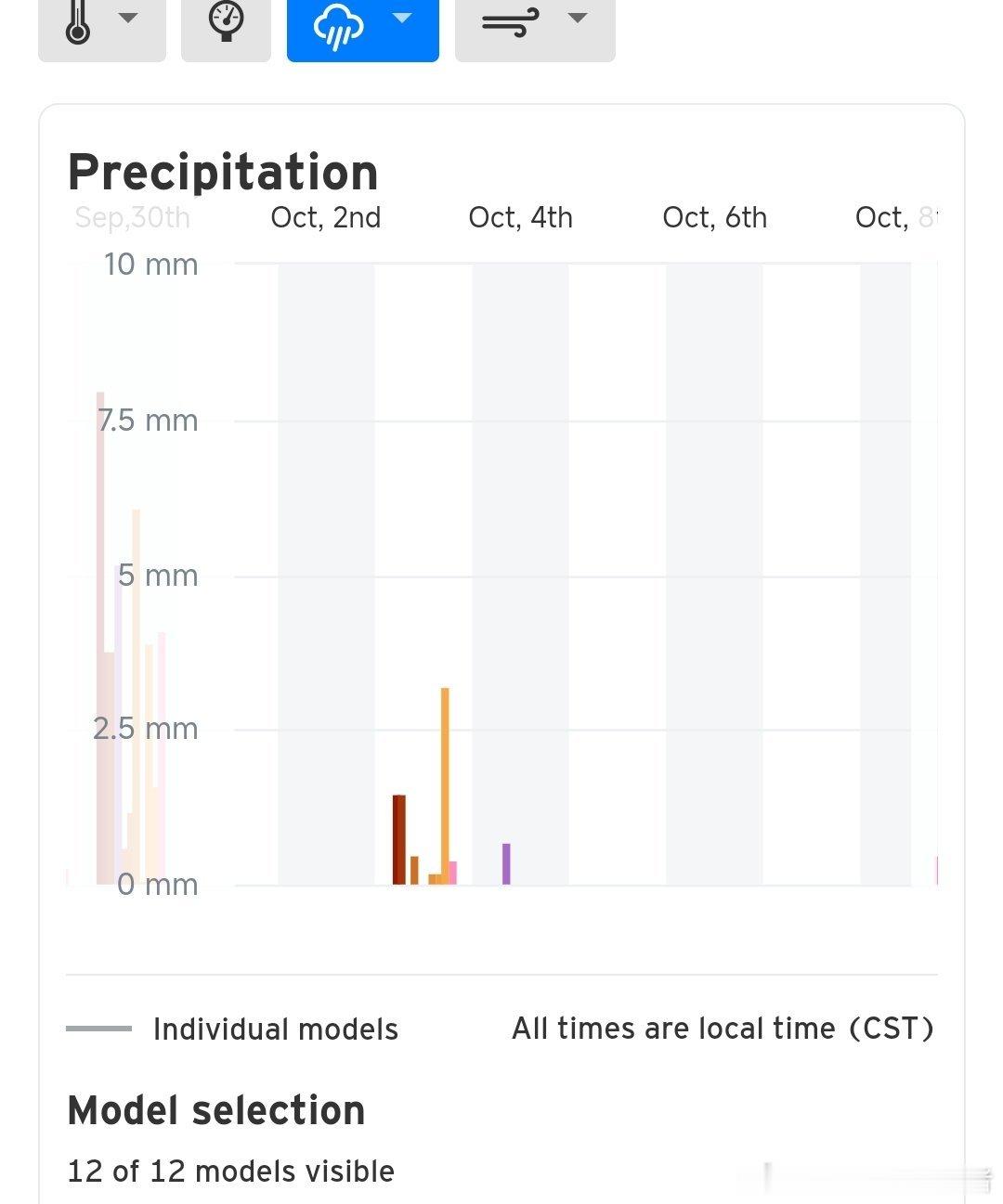Click the Individual models legend line
The width and height of the screenshot is (1003, 1204).
(x=98, y=1028)
